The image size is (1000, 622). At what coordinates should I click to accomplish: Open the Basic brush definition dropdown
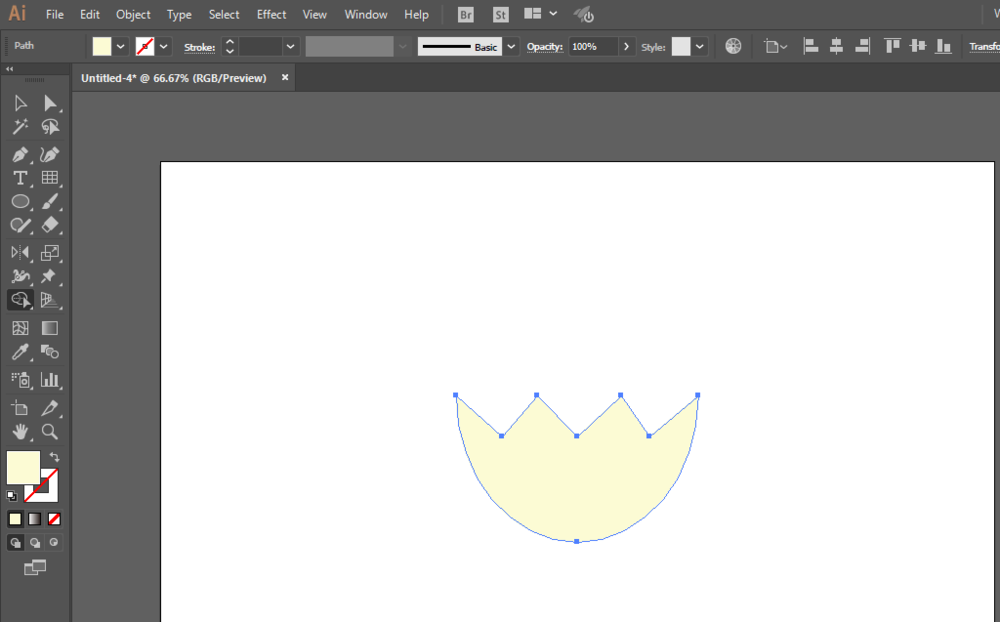click(x=511, y=47)
